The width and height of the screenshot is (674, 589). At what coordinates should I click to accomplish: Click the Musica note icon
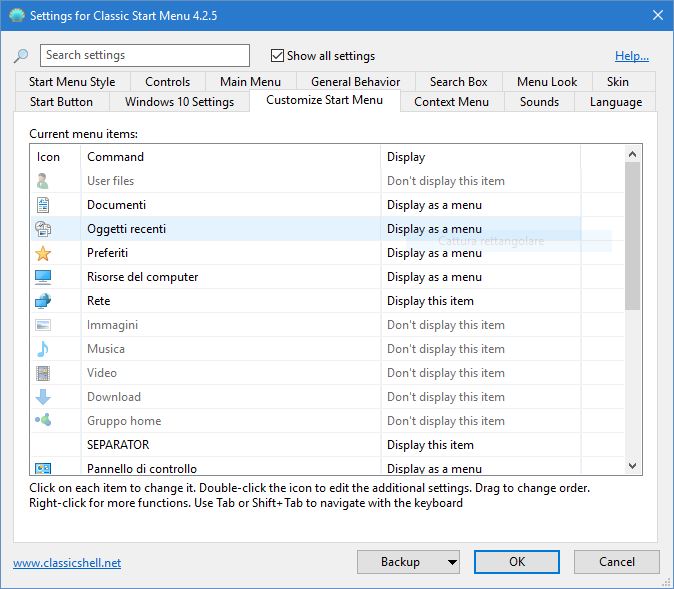point(43,349)
